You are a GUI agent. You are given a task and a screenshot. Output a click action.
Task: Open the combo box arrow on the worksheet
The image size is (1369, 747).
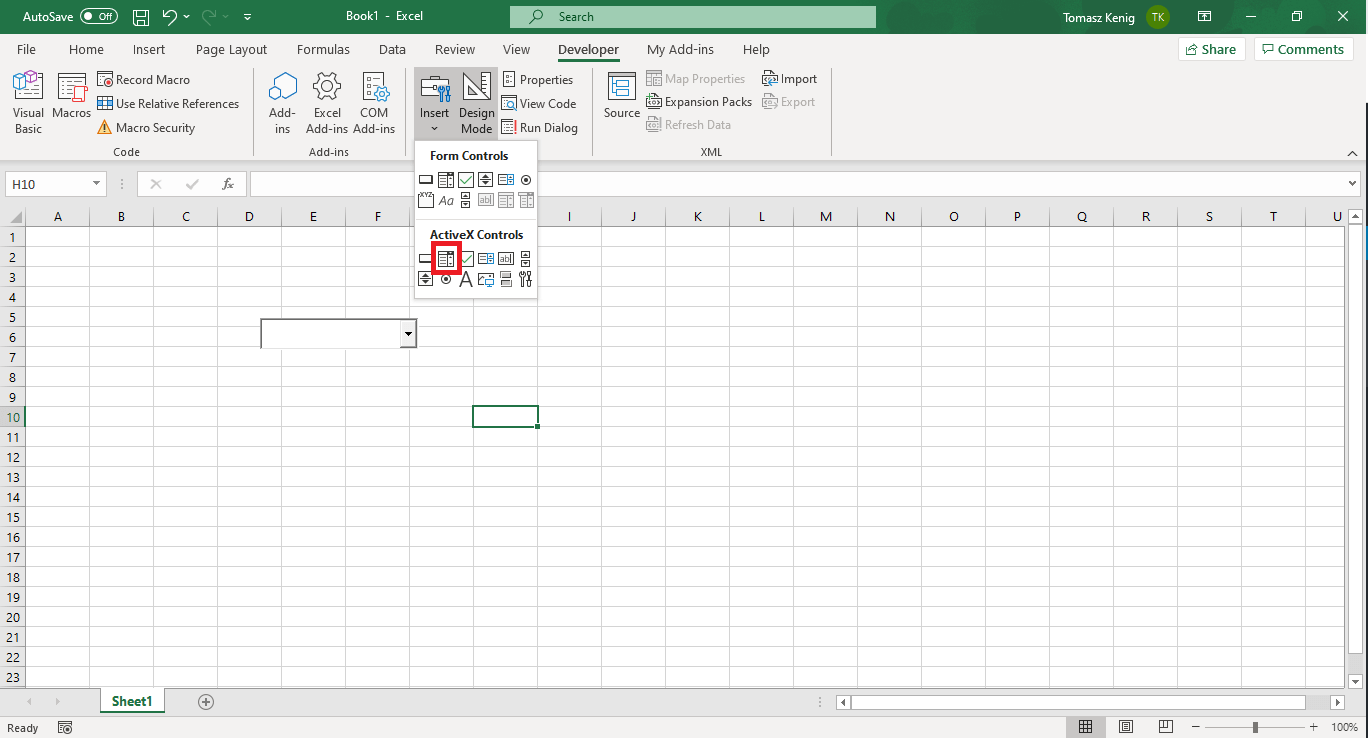(407, 334)
